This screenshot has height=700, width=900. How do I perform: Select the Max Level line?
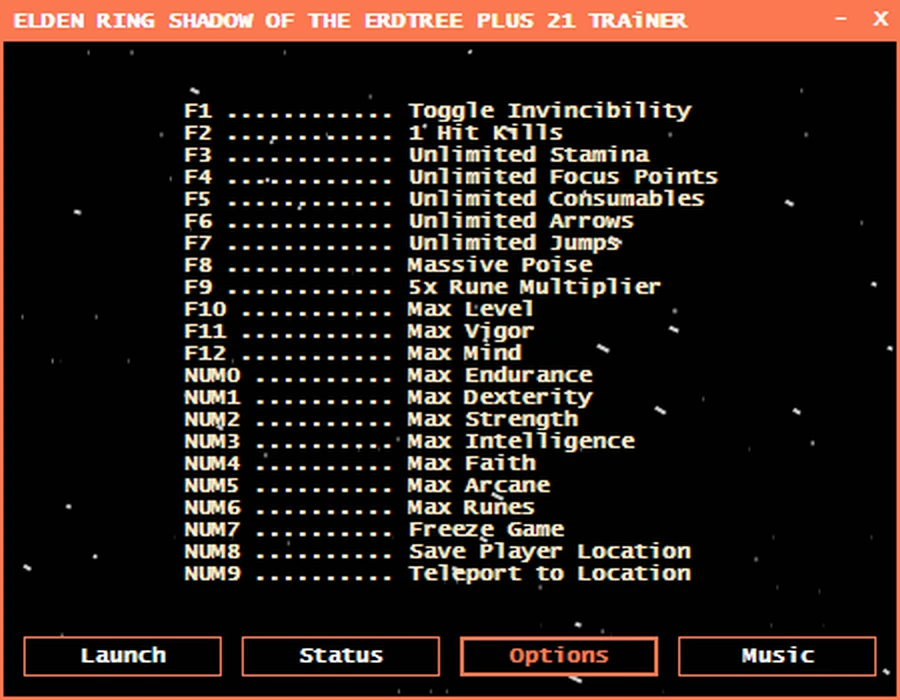pyautogui.click(x=359, y=309)
